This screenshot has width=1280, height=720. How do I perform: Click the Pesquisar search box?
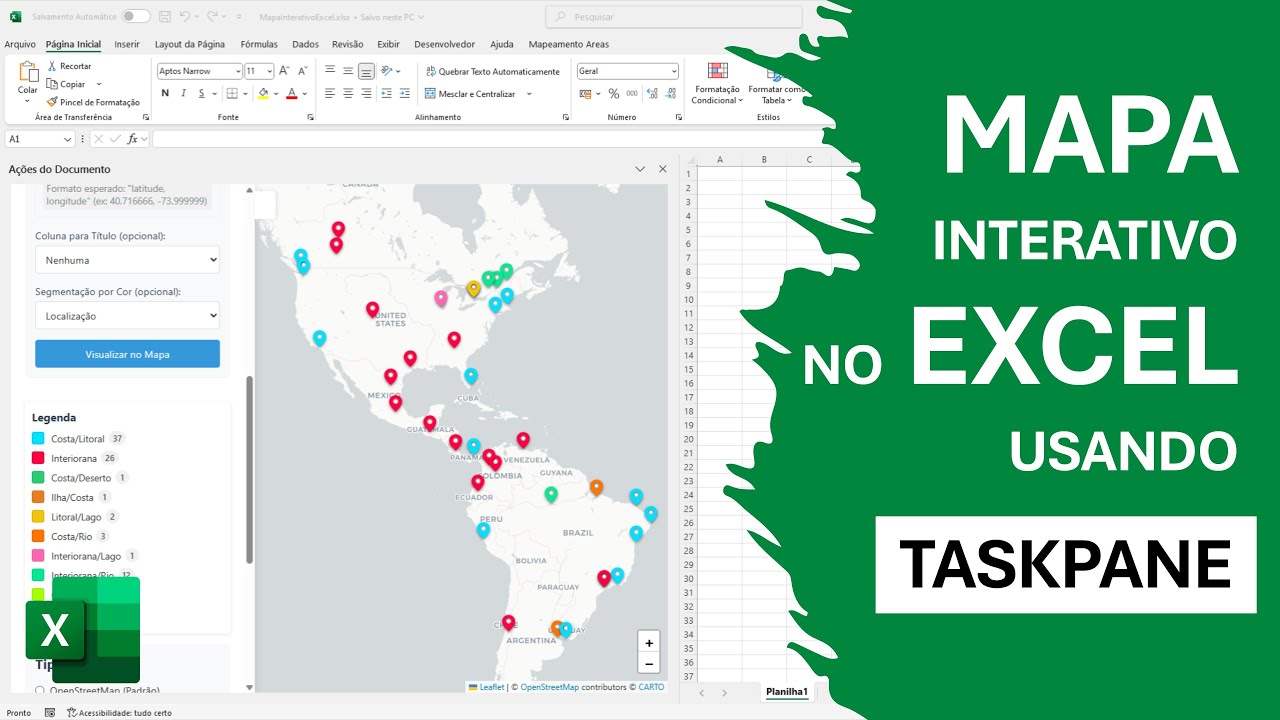coord(674,17)
